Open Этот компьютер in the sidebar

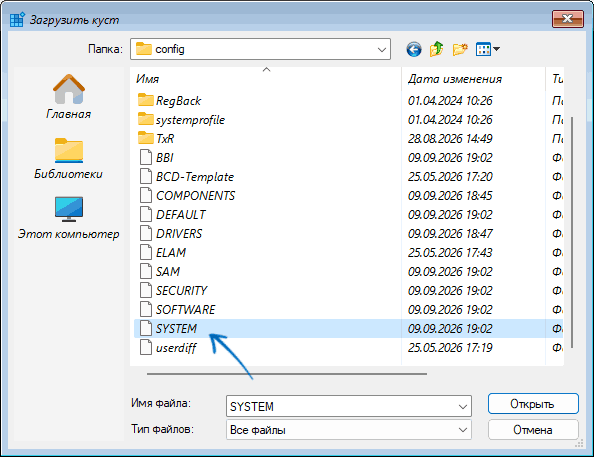[69, 218]
